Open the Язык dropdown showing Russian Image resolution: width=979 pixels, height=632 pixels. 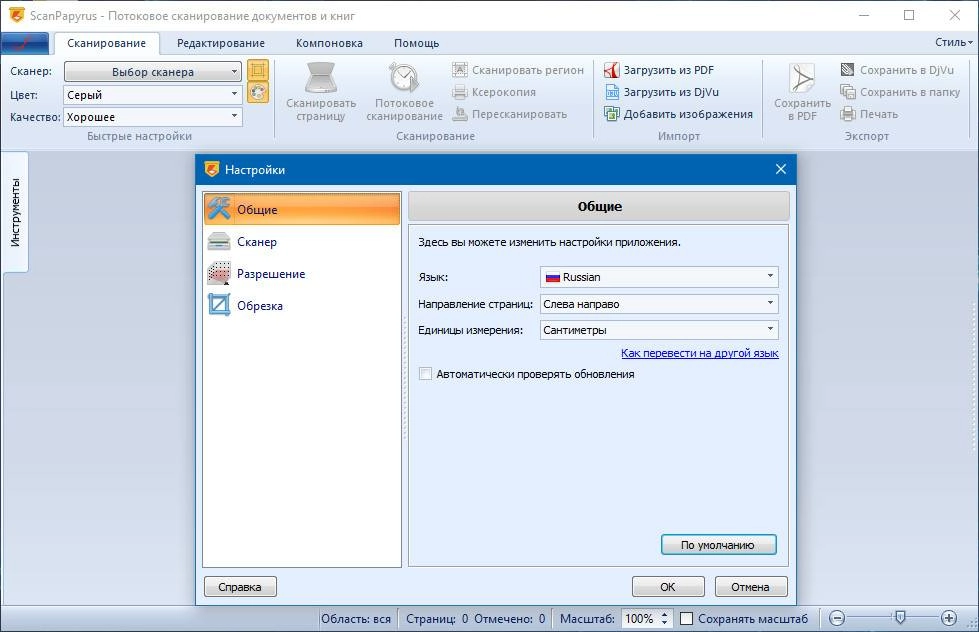click(x=659, y=277)
